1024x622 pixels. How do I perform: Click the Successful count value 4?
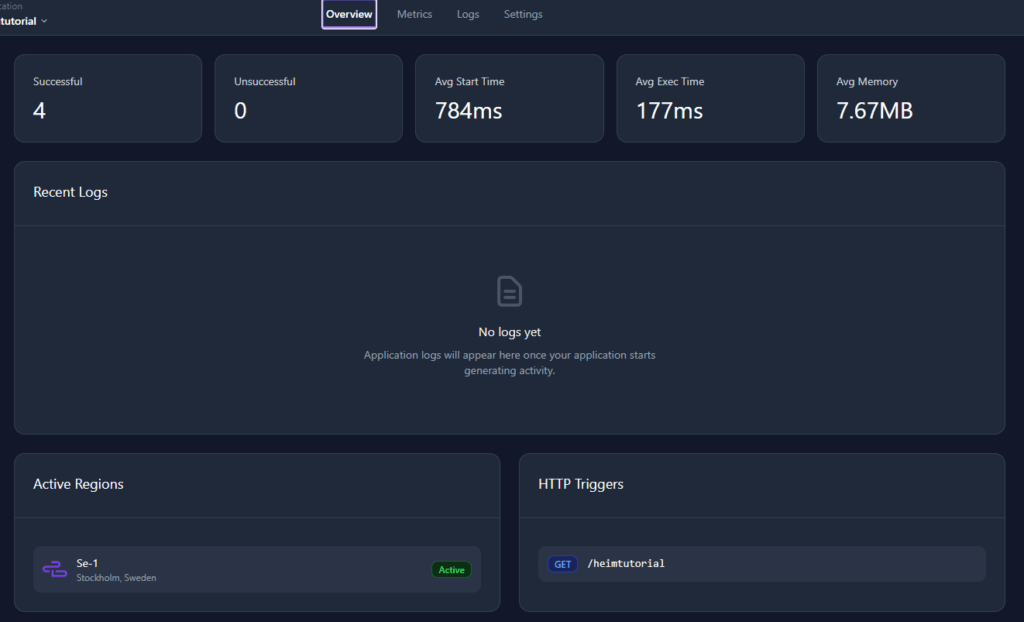[x=39, y=110]
